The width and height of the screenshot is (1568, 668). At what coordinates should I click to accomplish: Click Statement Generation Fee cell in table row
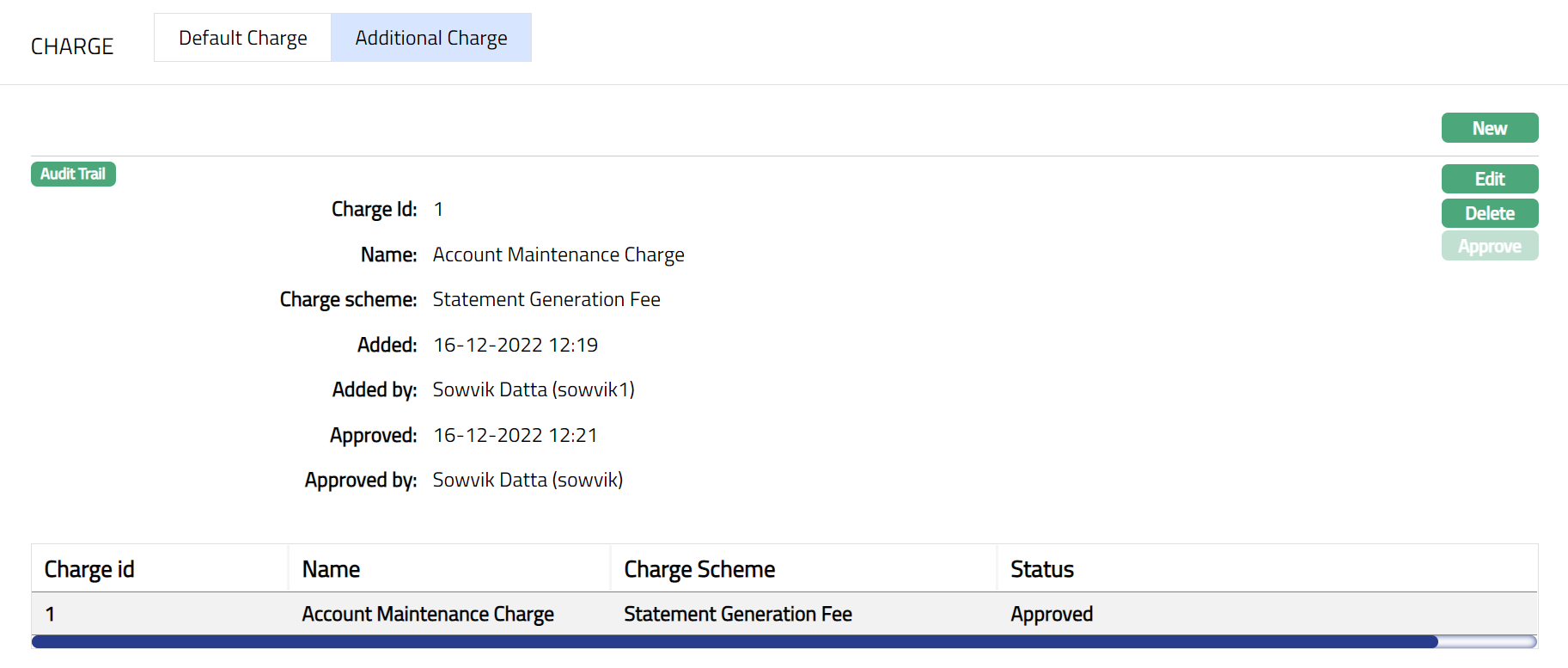pos(737,614)
